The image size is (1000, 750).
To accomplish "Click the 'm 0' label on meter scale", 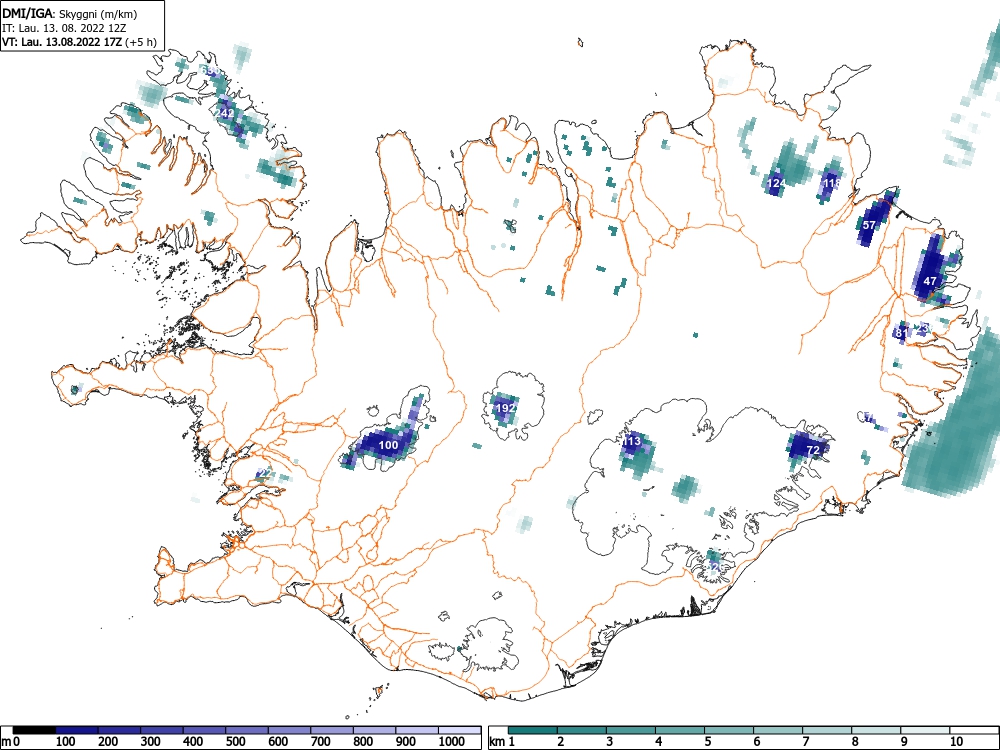I will click(11, 741).
